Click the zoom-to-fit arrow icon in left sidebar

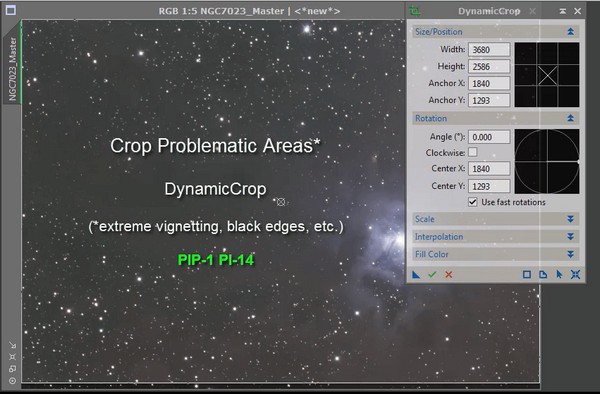(x=13, y=345)
